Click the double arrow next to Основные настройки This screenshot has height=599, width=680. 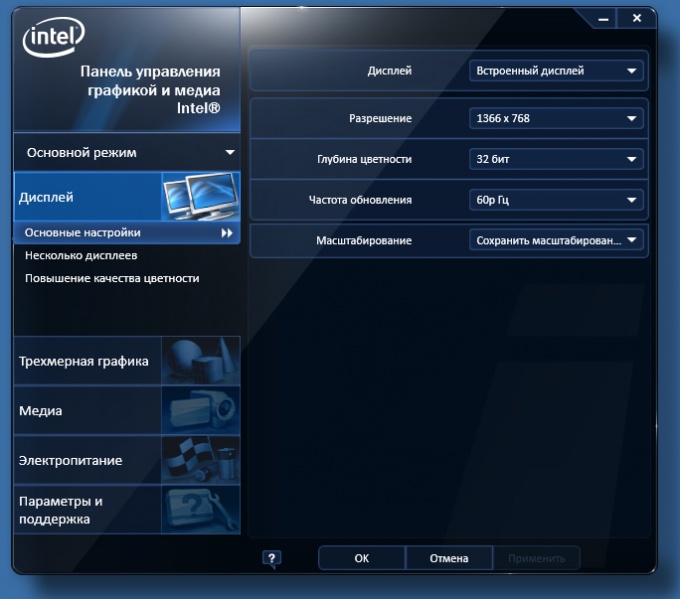(x=227, y=233)
